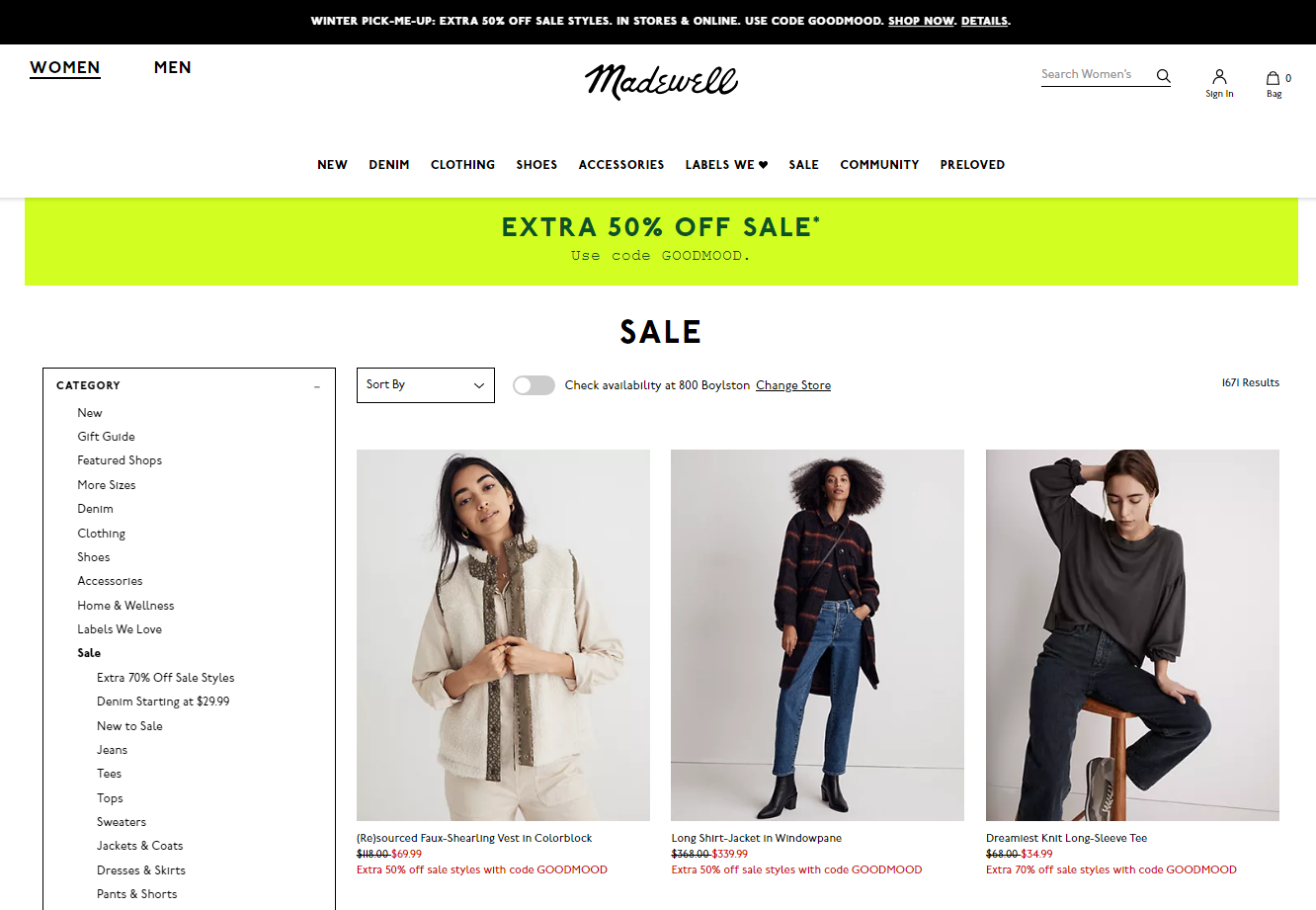Open the Faux-Shearling Vest product image
Screen dimensions: 1316x910
click(503, 635)
